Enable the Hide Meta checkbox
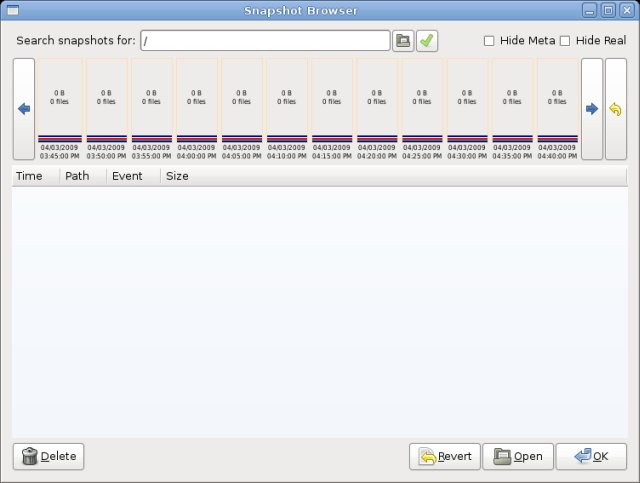Image resolution: width=640 pixels, height=483 pixels. (x=489, y=41)
